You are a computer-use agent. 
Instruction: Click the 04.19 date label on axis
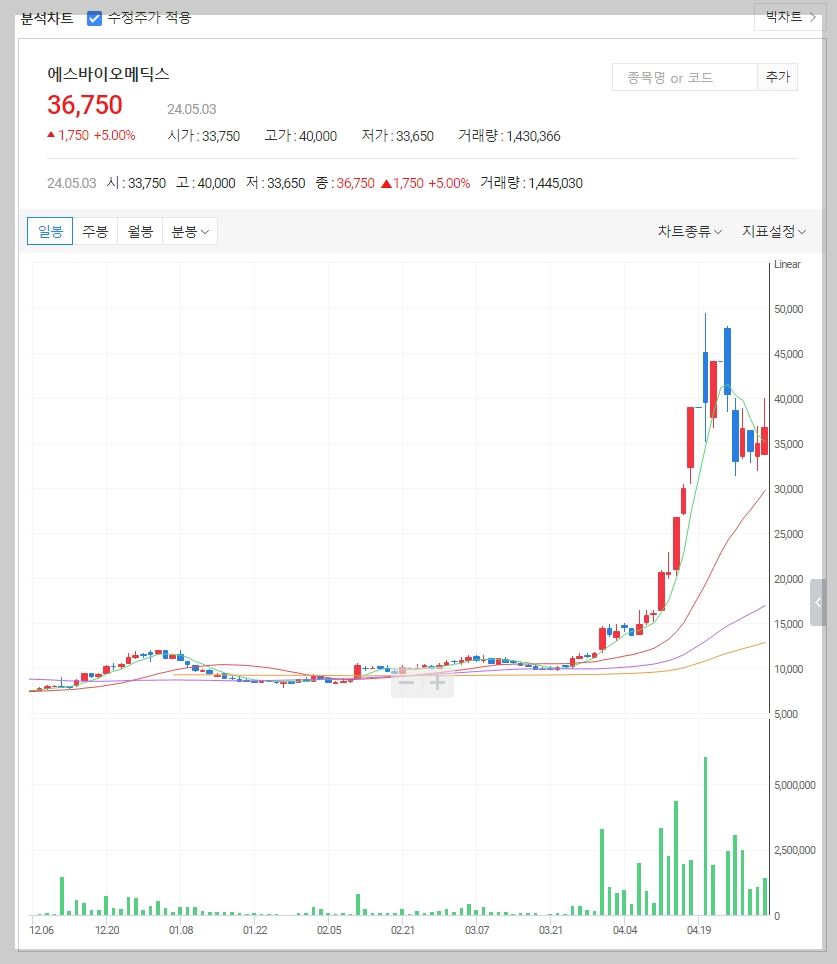click(x=699, y=930)
